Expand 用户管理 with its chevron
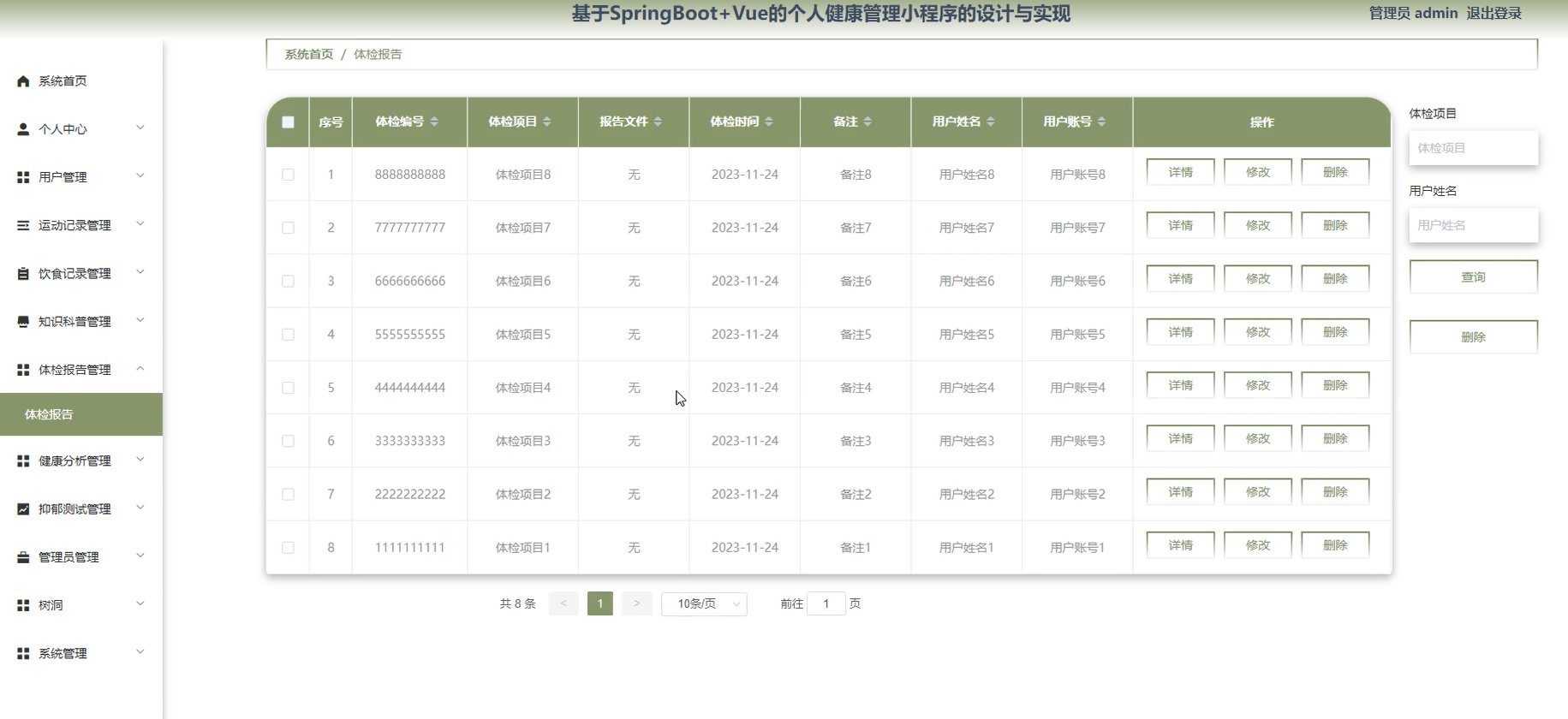1568x719 pixels. [140, 175]
